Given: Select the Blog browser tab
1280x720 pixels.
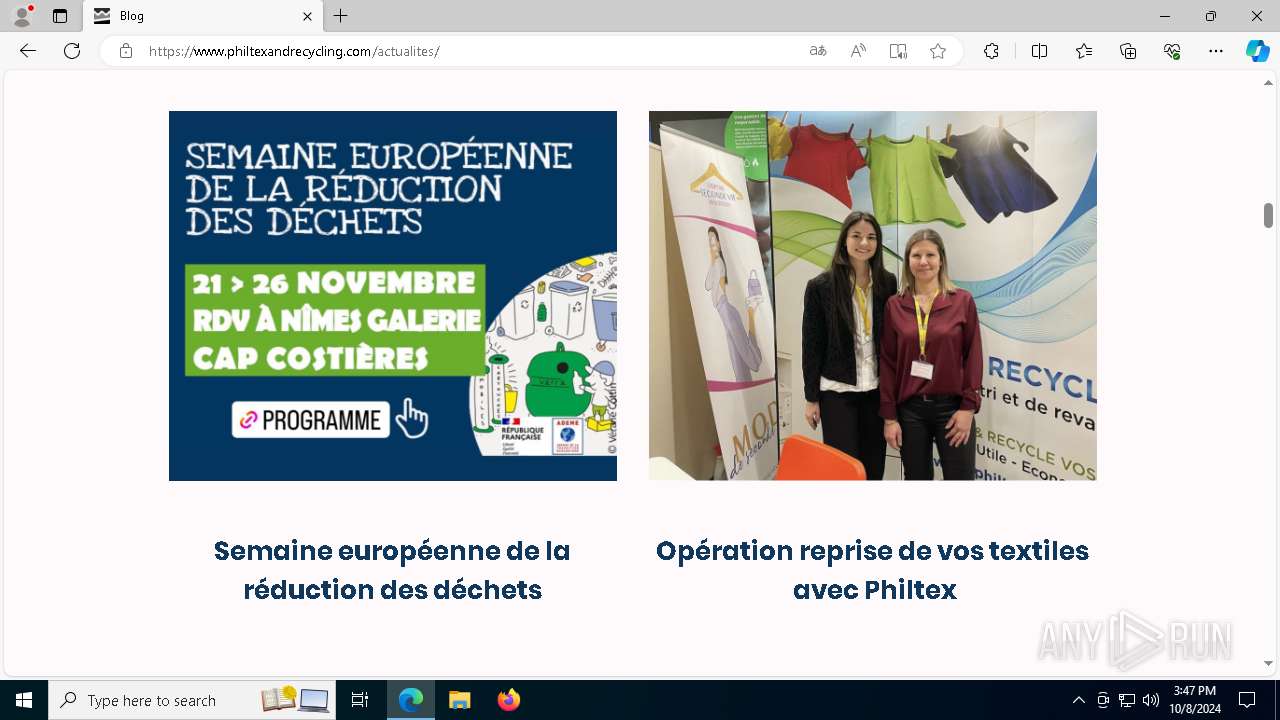Looking at the screenshot, I should 203,16.
